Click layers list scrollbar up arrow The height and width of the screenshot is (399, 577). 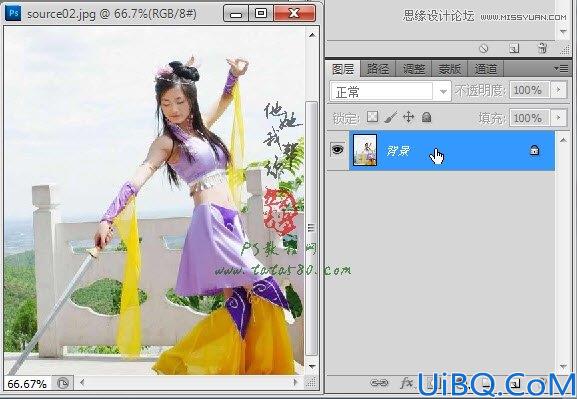[563, 140]
